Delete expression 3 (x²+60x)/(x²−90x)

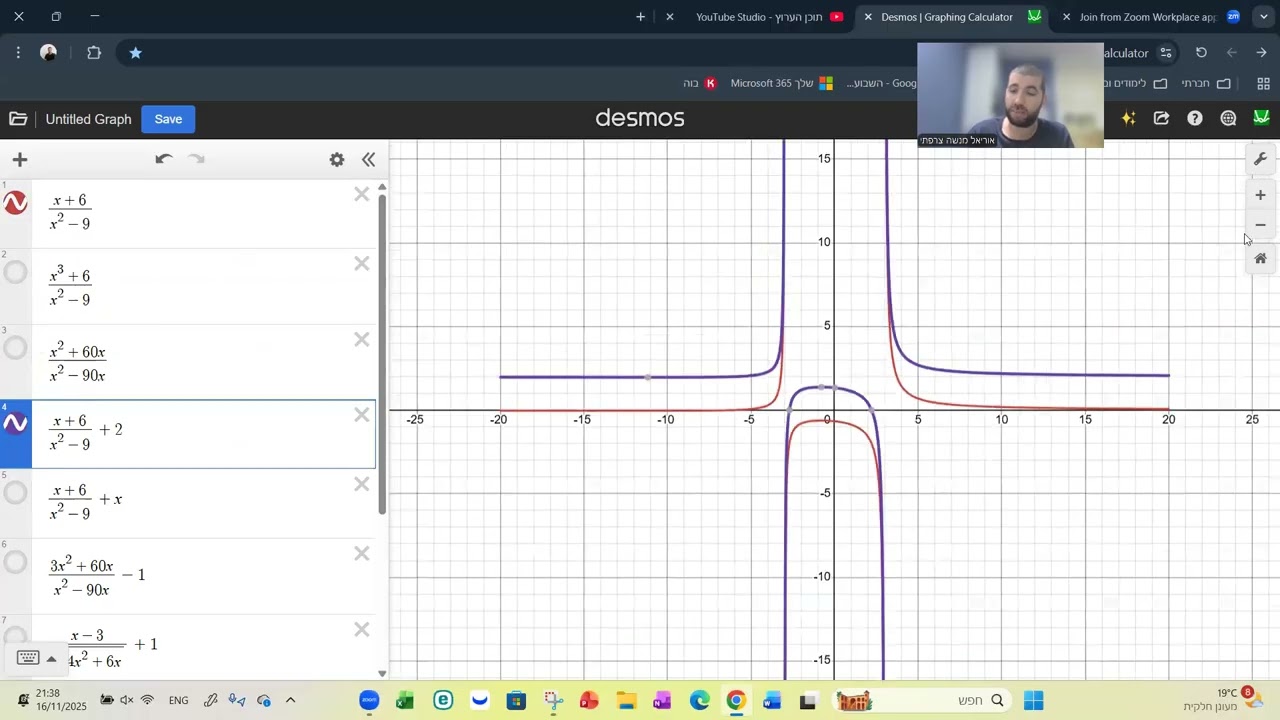tap(361, 340)
